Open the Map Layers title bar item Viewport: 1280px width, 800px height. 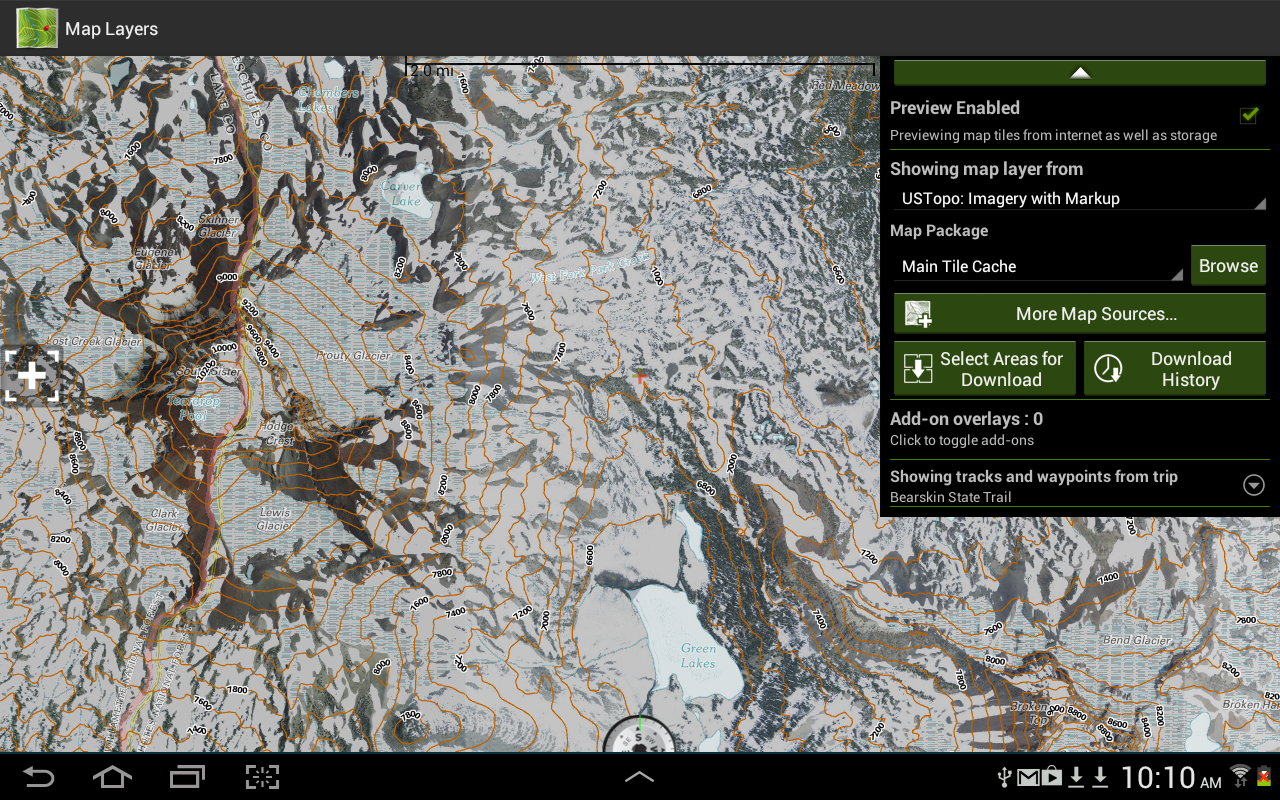[110, 28]
